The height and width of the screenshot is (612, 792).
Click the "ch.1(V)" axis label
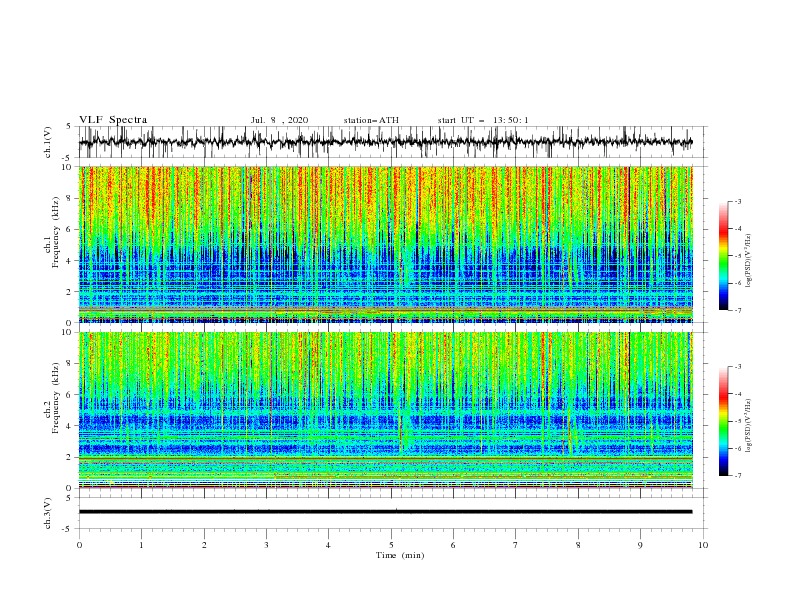[48, 142]
